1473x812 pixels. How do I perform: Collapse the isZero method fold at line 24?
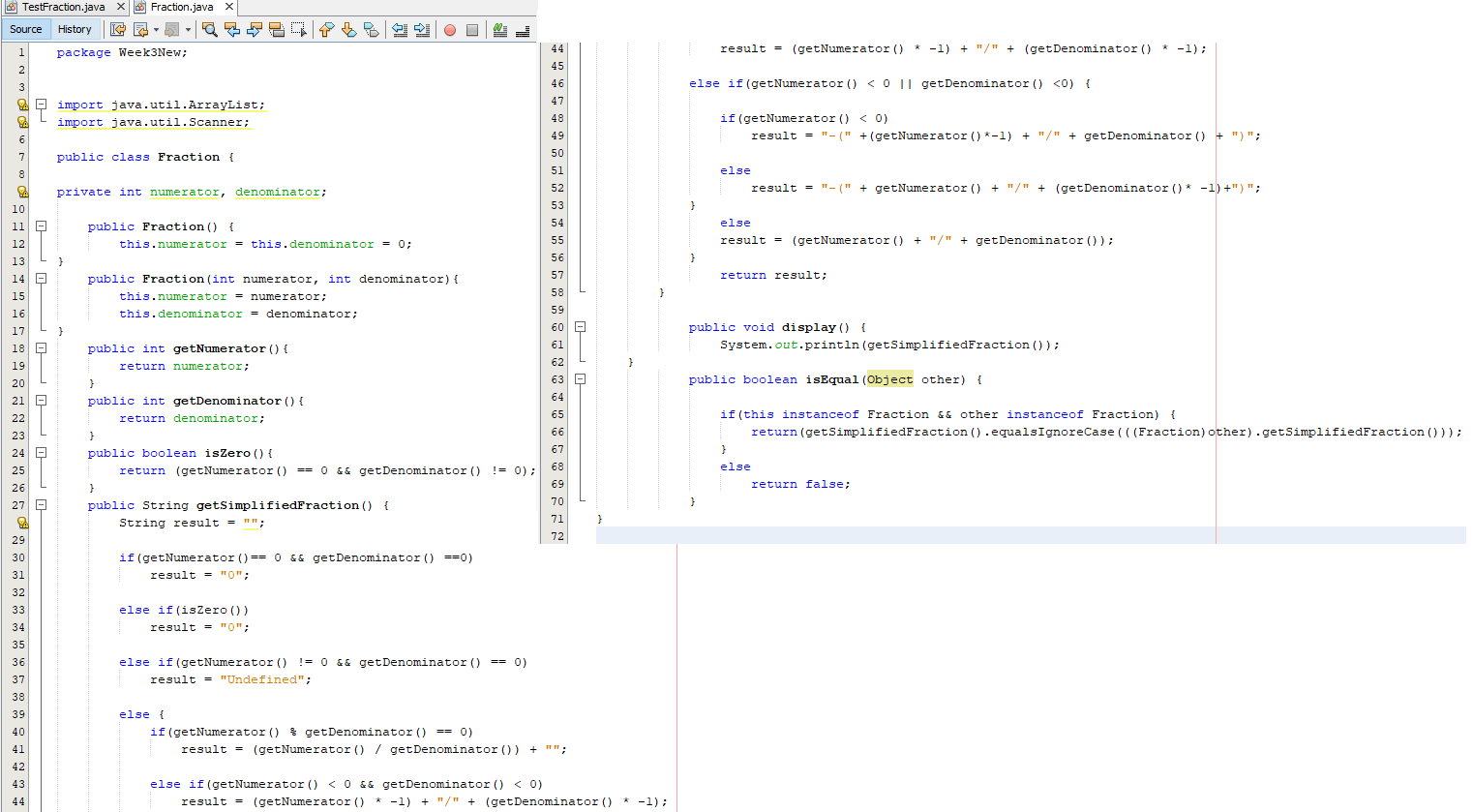click(x=40, y=452)
